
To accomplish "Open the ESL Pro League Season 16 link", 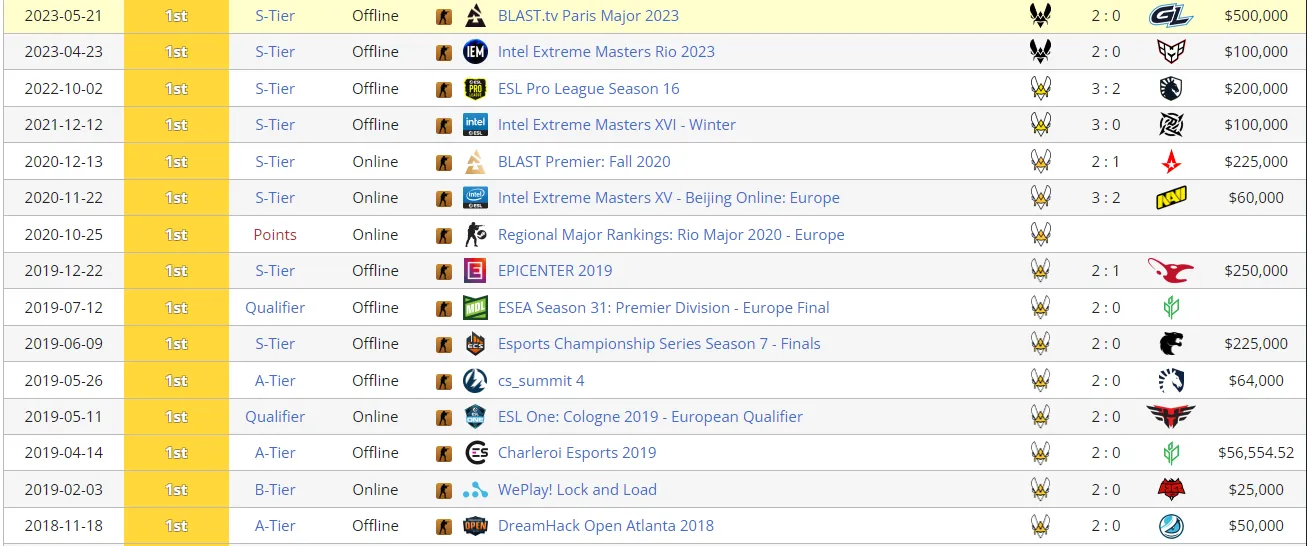I will point(588,88).
